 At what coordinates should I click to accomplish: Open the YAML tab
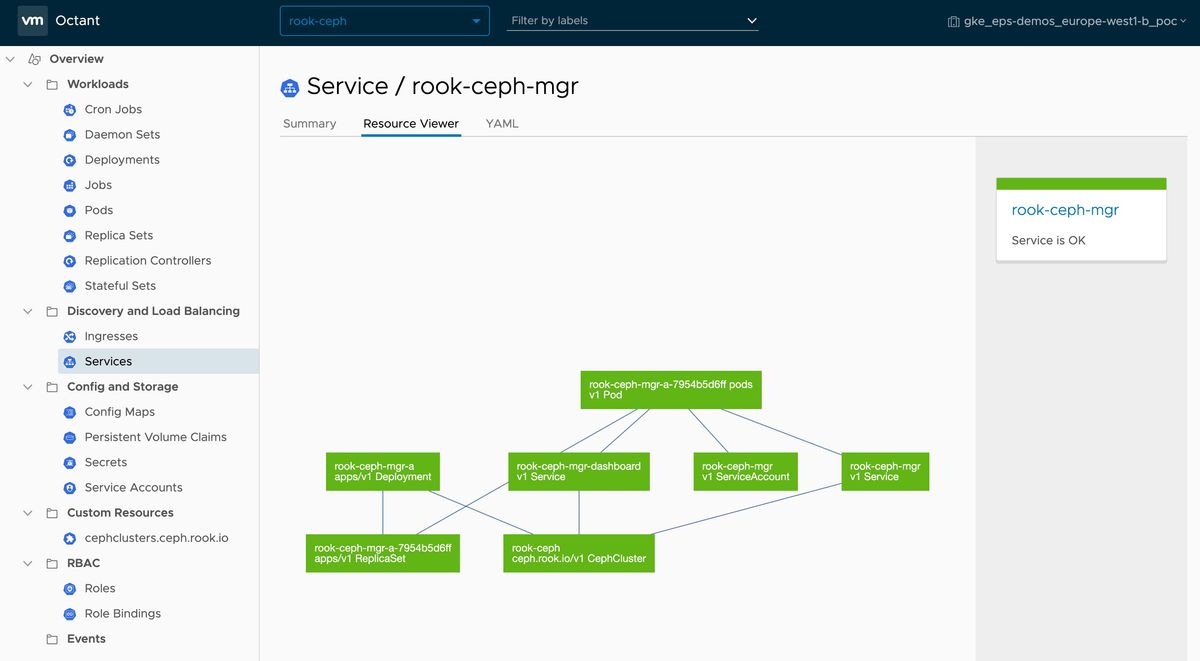[502, 123]
